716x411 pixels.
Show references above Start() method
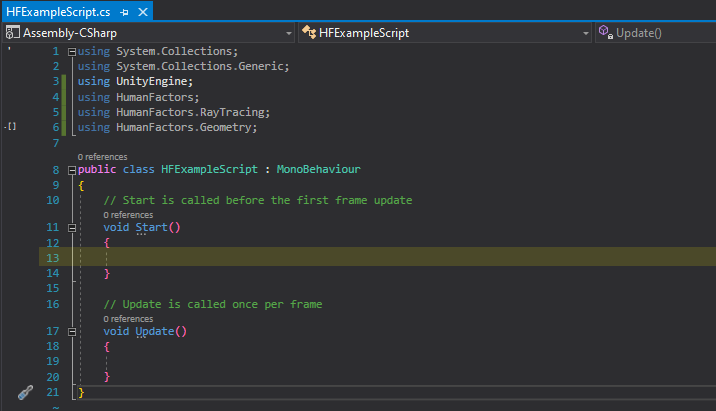128,215
